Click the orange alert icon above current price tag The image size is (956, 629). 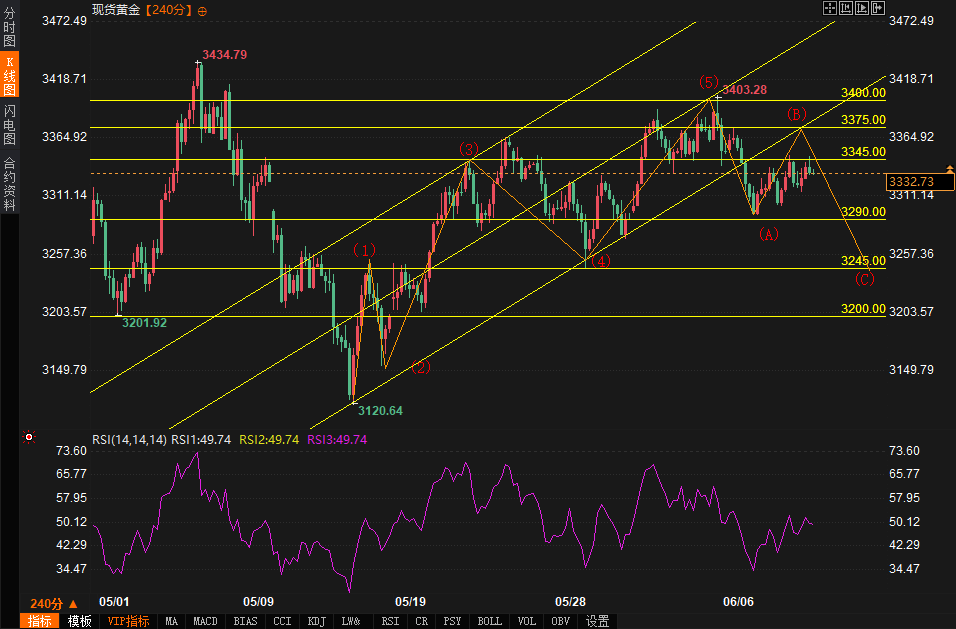[x=949, y=168]
